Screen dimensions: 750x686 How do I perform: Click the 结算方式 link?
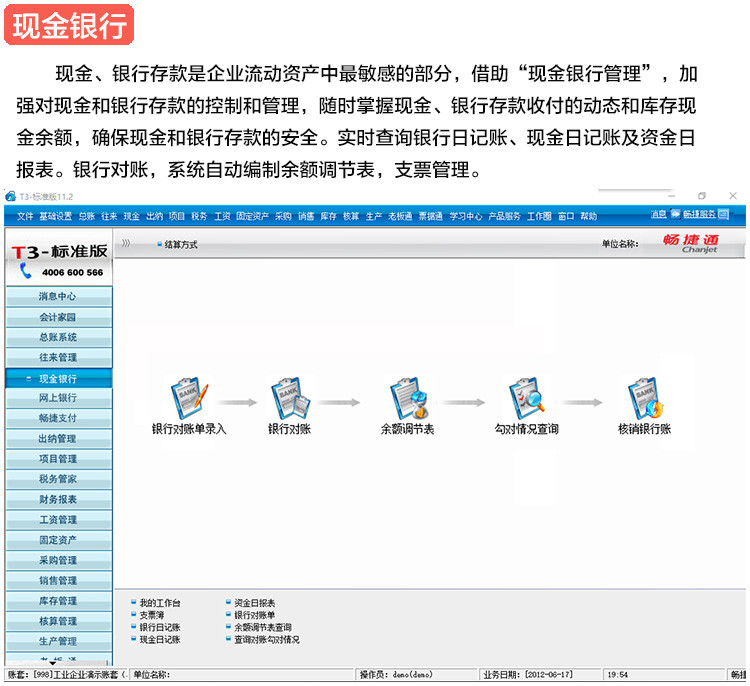click(x=180, y=244)
